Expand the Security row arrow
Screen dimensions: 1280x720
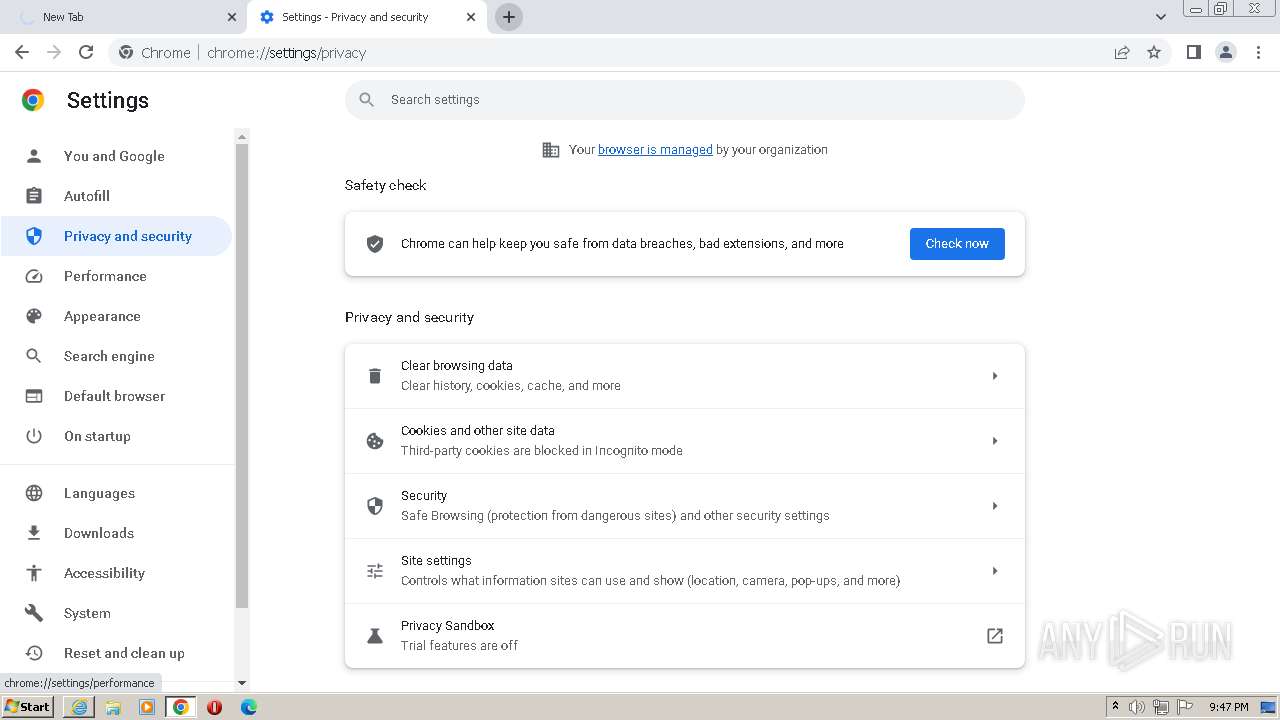click(995, 506)
